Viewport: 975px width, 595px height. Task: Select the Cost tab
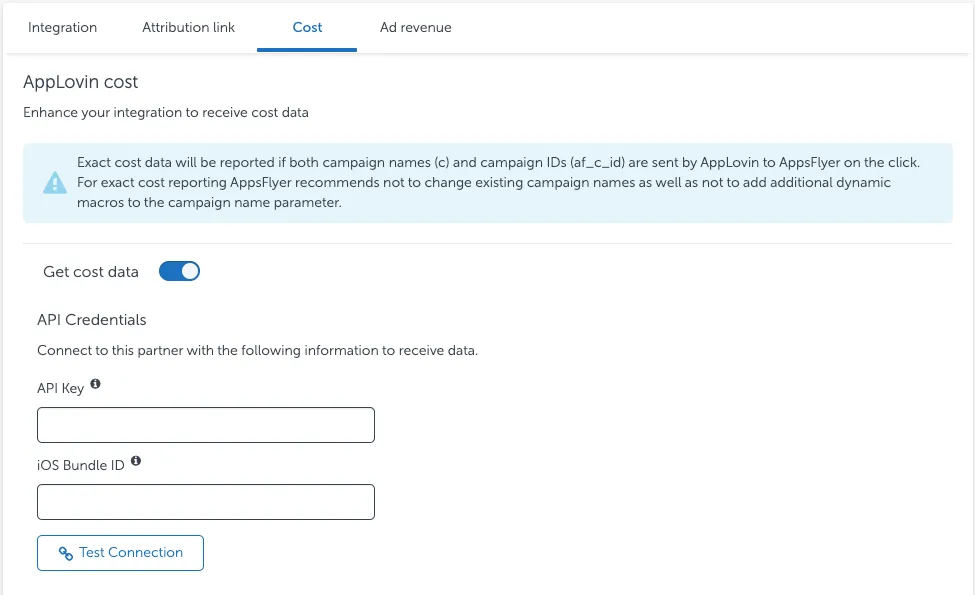307,27
